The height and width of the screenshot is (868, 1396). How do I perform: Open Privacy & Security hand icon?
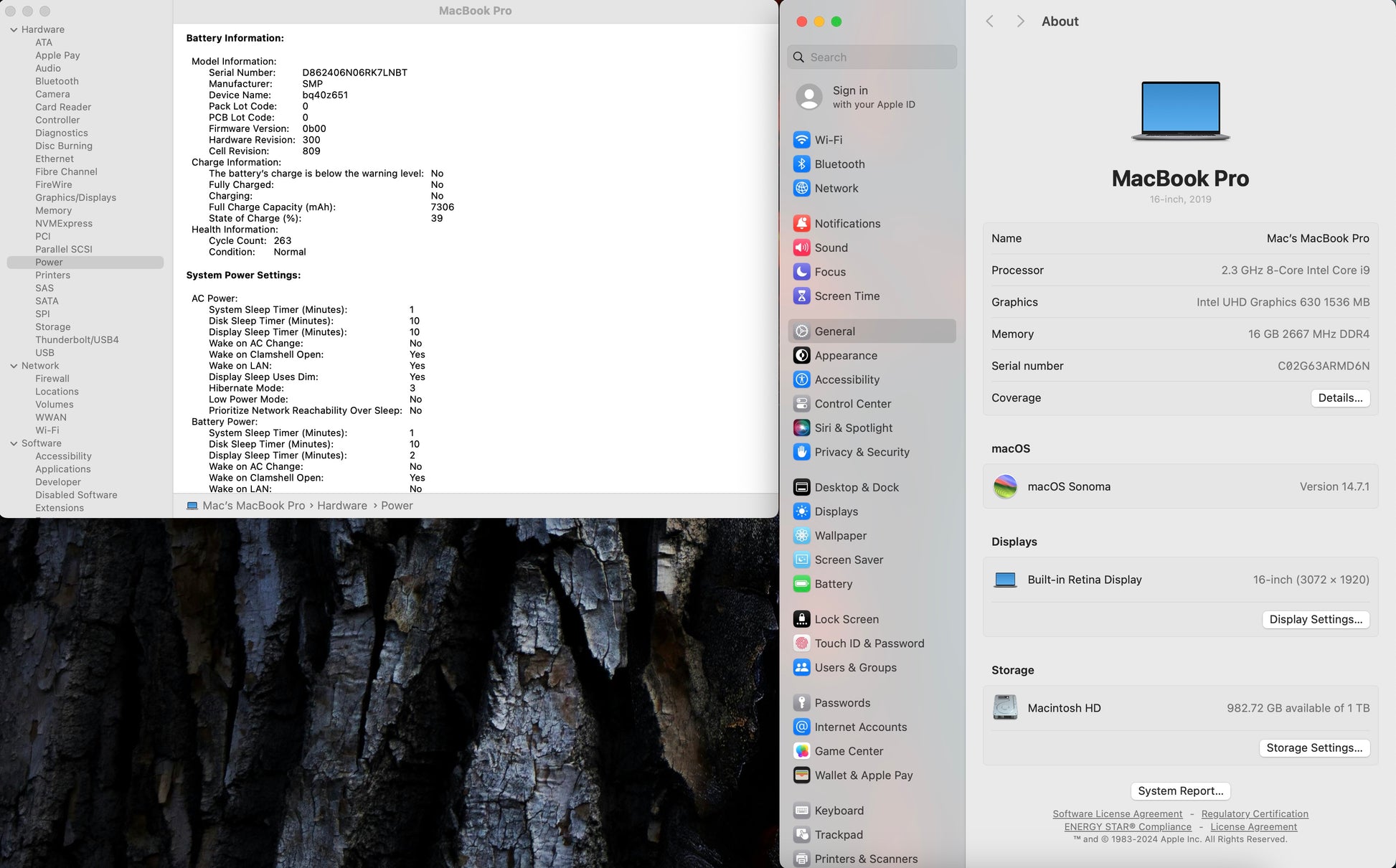801,452
